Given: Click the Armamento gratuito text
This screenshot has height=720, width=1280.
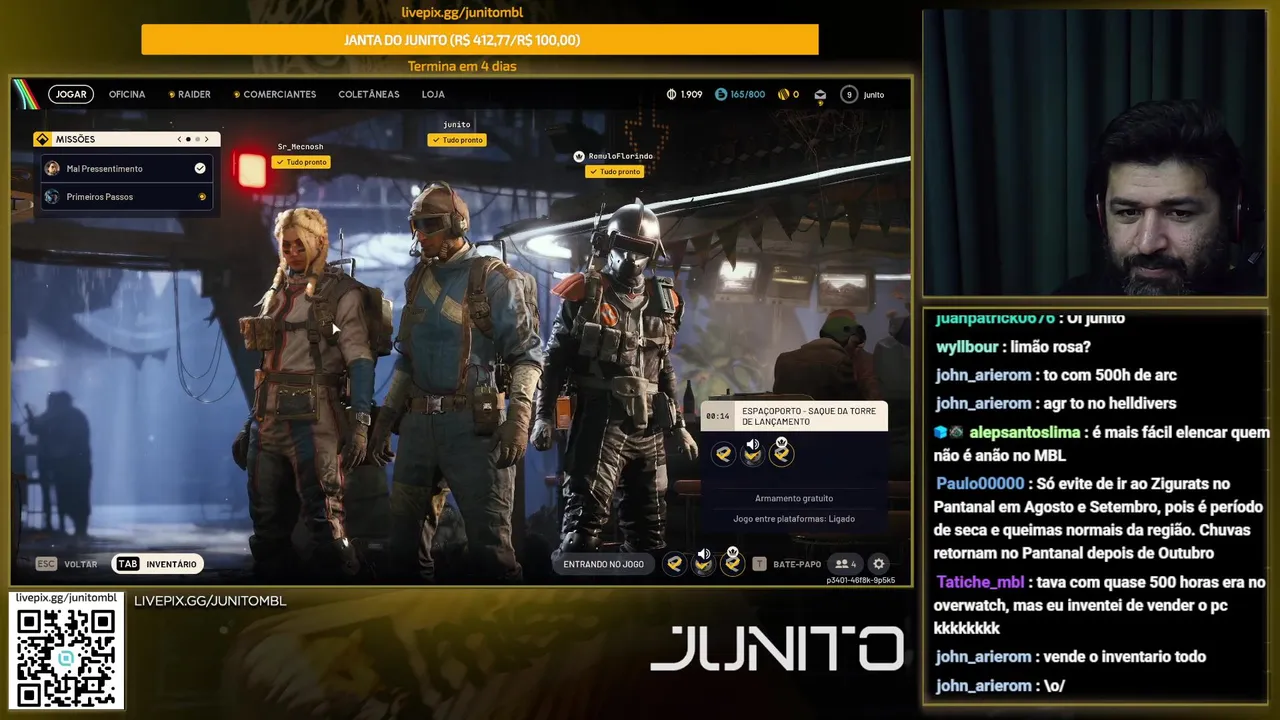Looking at the screenshot, I should coord(794,498).
